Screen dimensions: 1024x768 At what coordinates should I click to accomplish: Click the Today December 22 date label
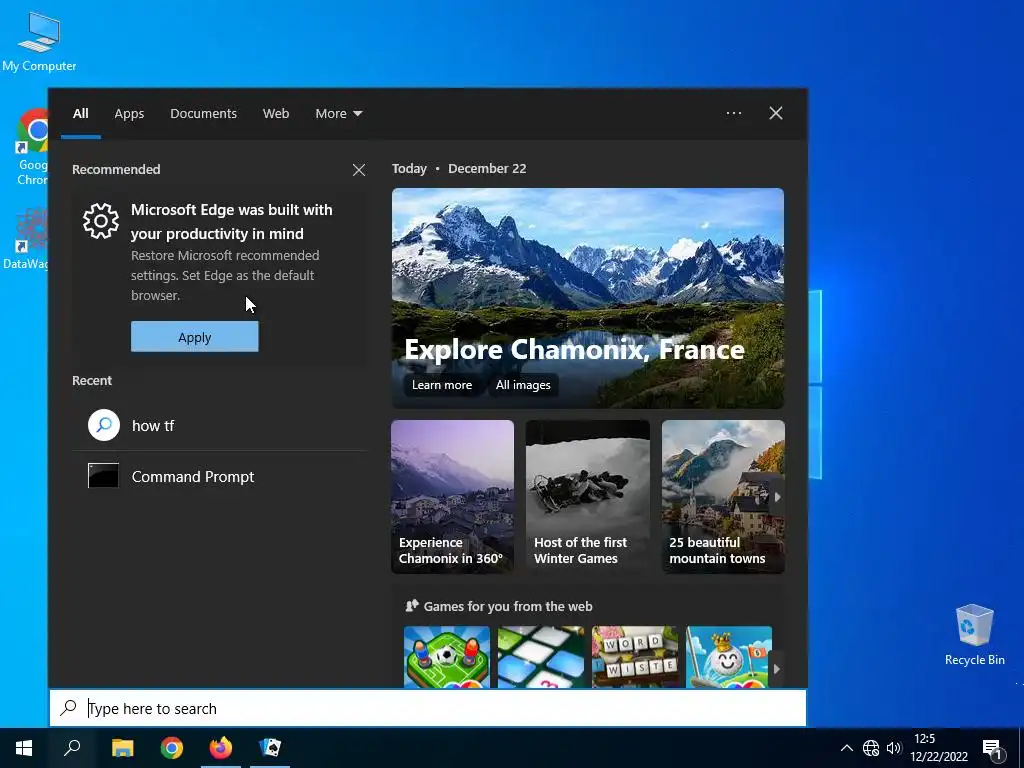tap(459, 168)
